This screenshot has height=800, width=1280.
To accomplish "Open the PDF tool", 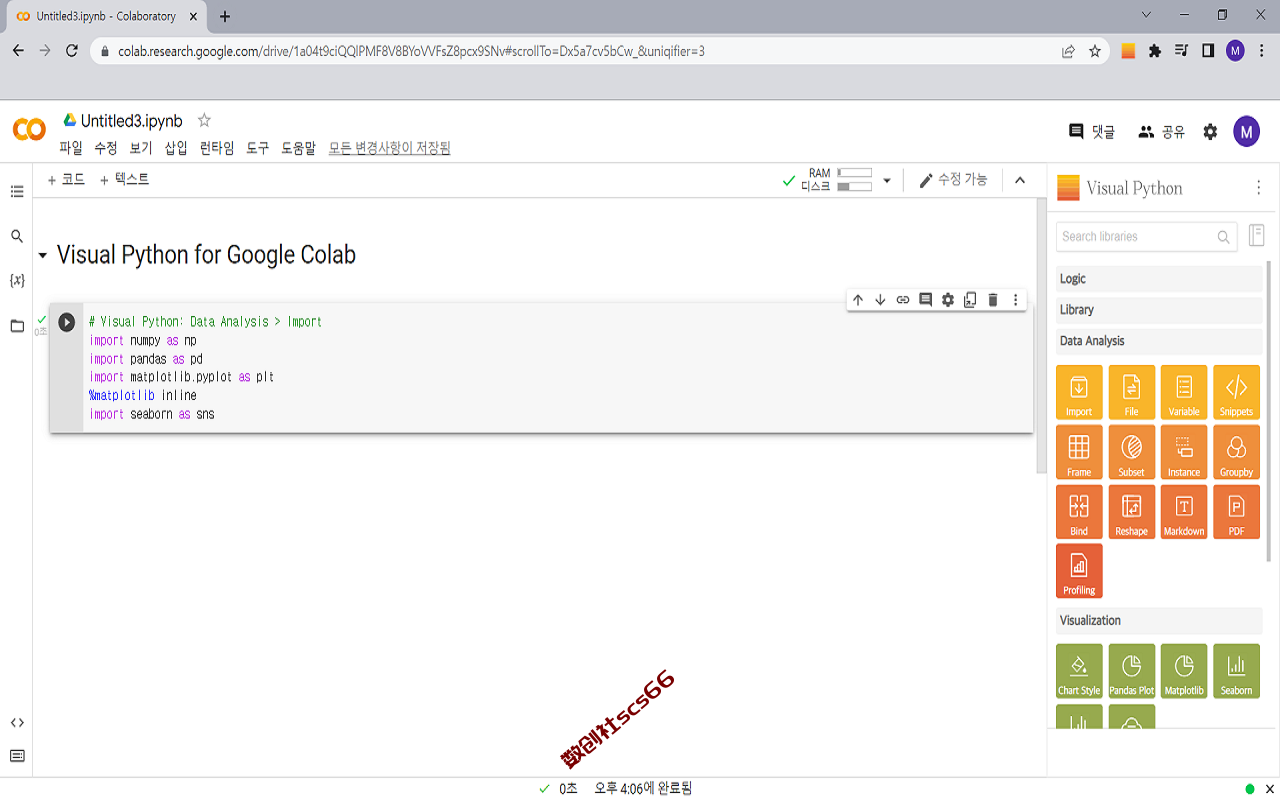I will [x=1236, y=512].
